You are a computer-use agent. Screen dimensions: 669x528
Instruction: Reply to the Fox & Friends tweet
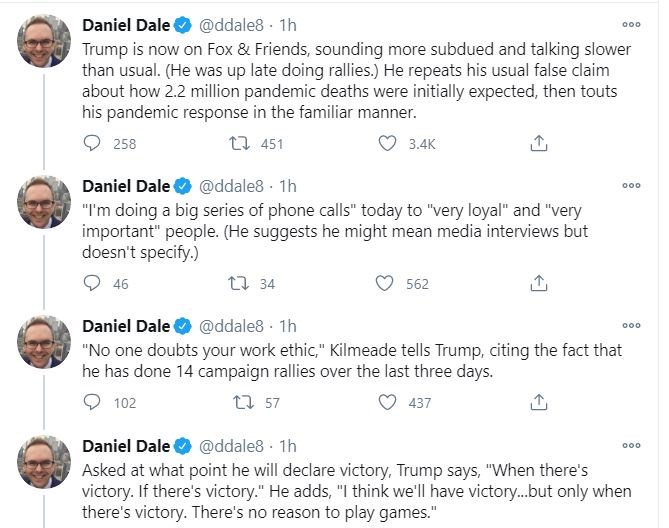click(x=93, y=144)
